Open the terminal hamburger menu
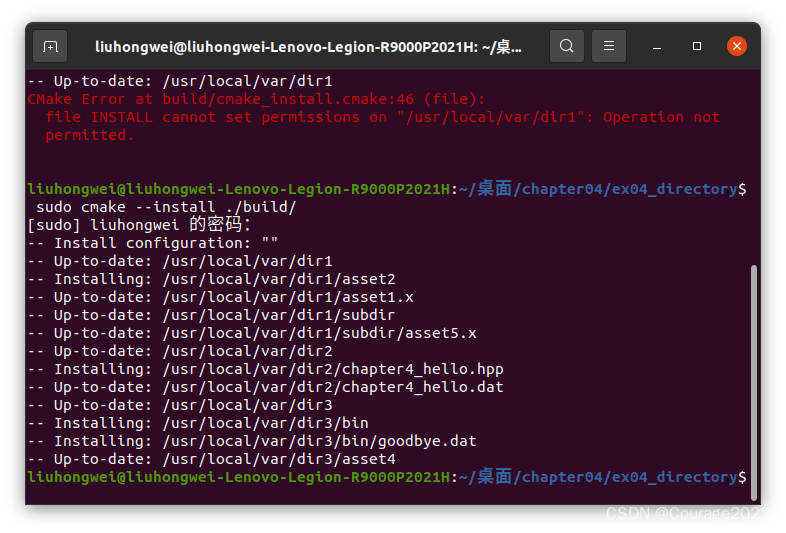This screenshot has height=533, width=786. [609, 47]
